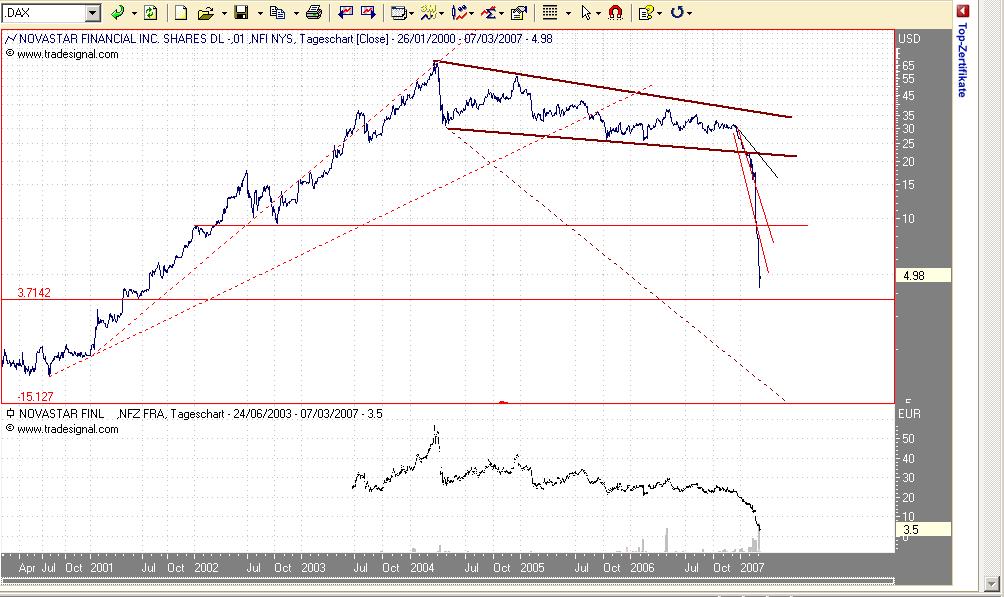Click the blue undo rotate arrow icon

pos(677,12)
